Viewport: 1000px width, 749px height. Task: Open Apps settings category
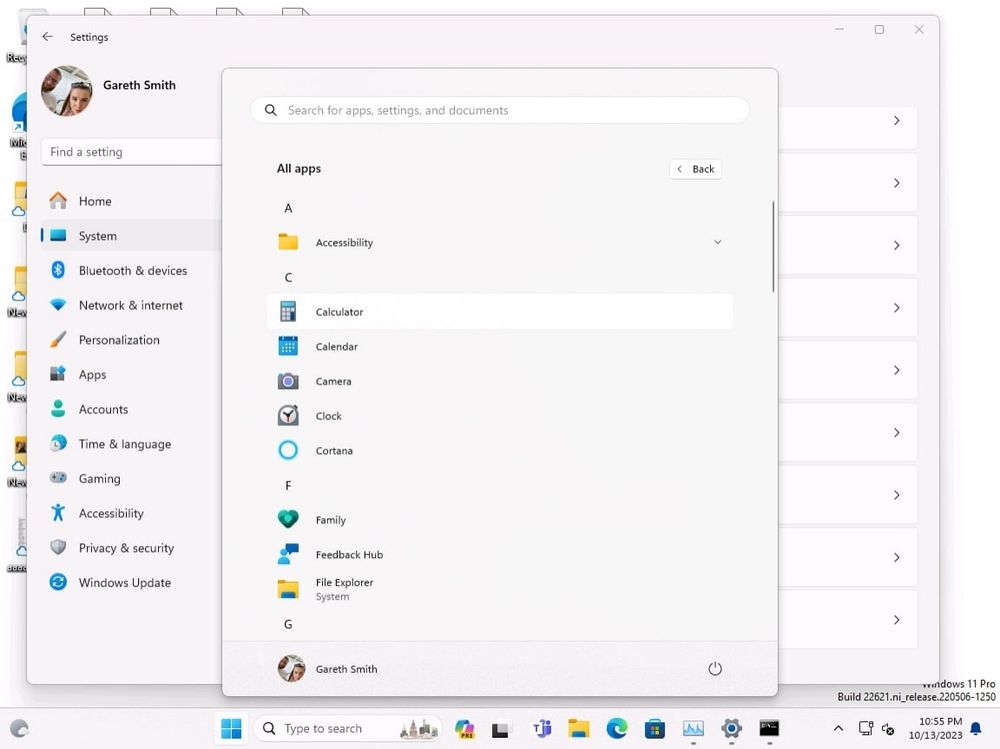coord(131,374)
